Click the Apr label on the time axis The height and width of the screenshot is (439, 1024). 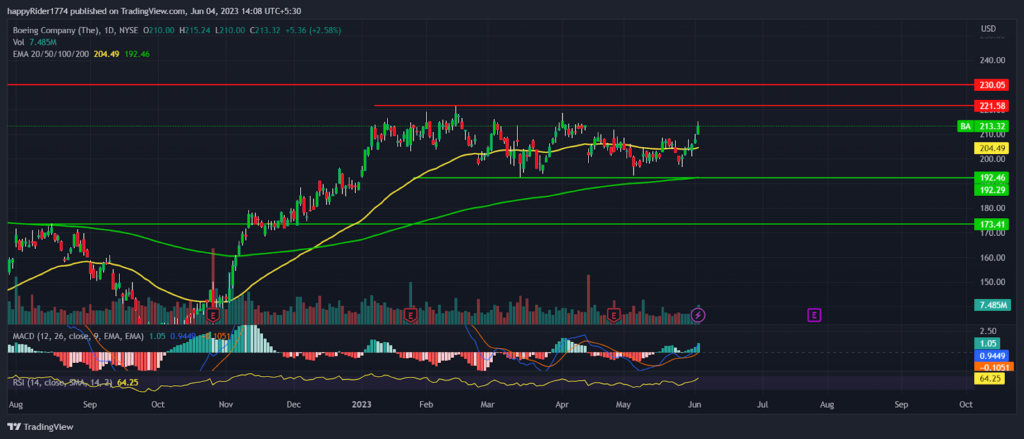tap(561, 405)
